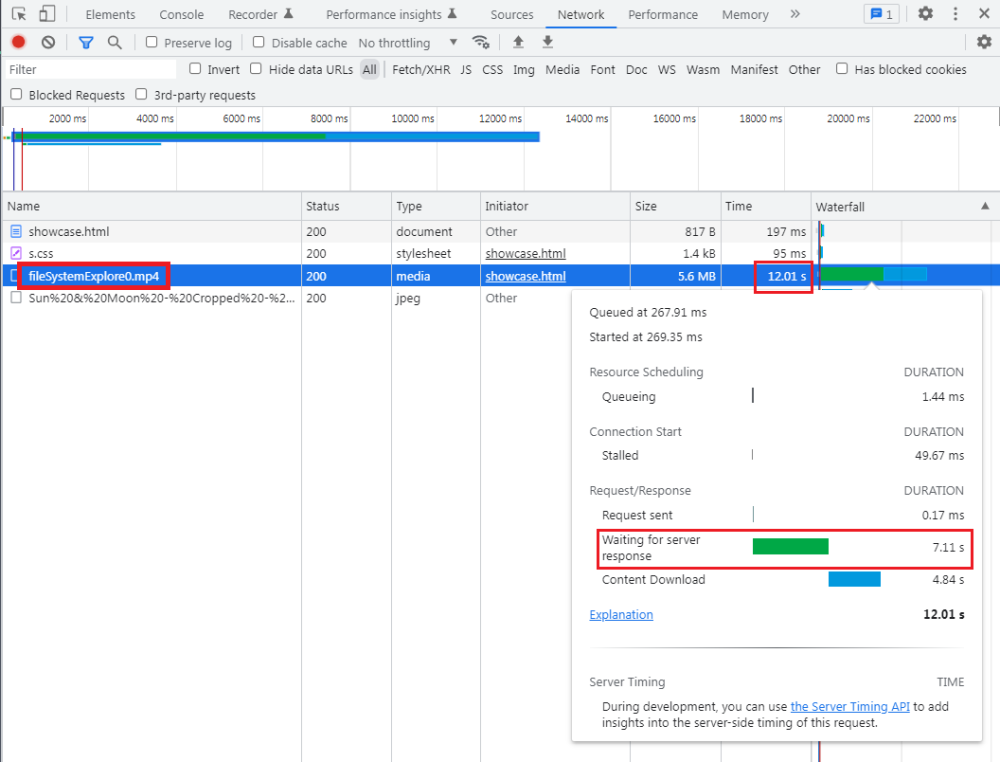1000x762 pixels.
Task: Tick the Invert filter checkbox
Action: click(195, 69)
